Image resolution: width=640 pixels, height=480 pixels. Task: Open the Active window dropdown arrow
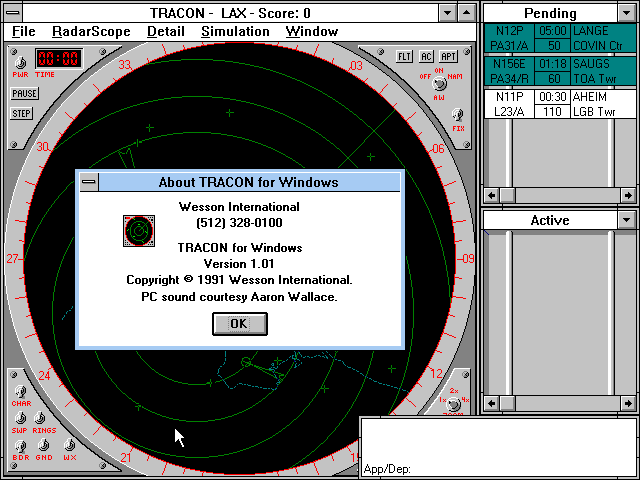click(x=627, y=220)
